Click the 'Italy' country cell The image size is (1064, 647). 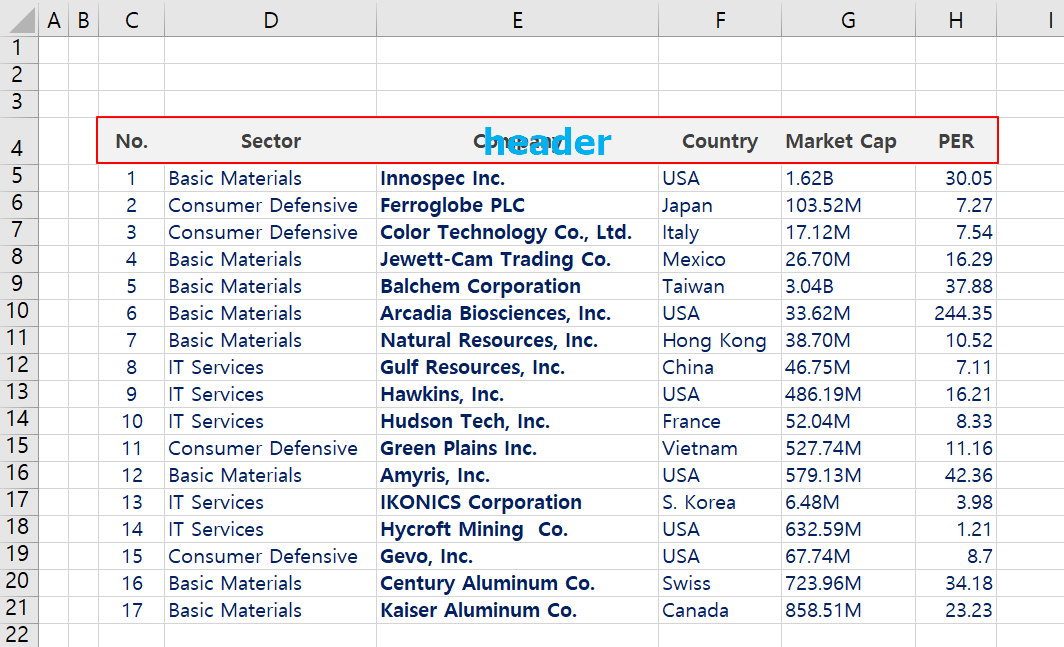tap(719, 232)
